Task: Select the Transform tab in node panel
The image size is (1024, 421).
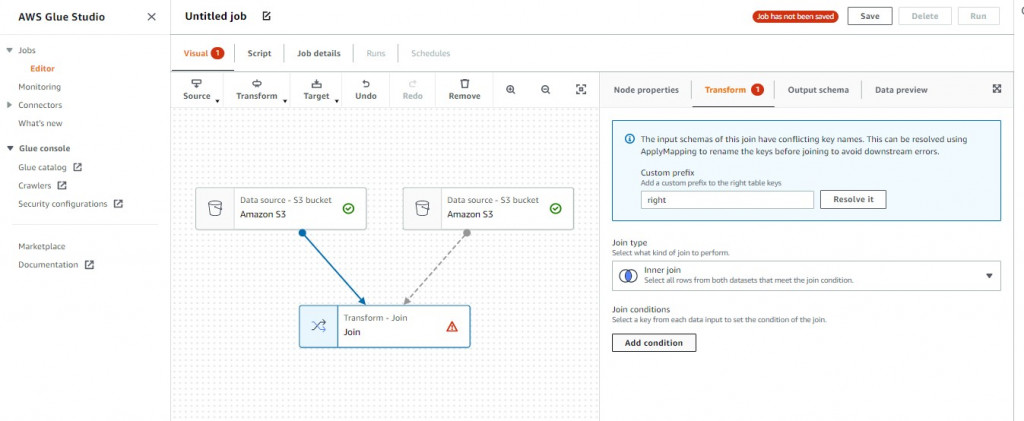Action: click(x=733, y=90)
